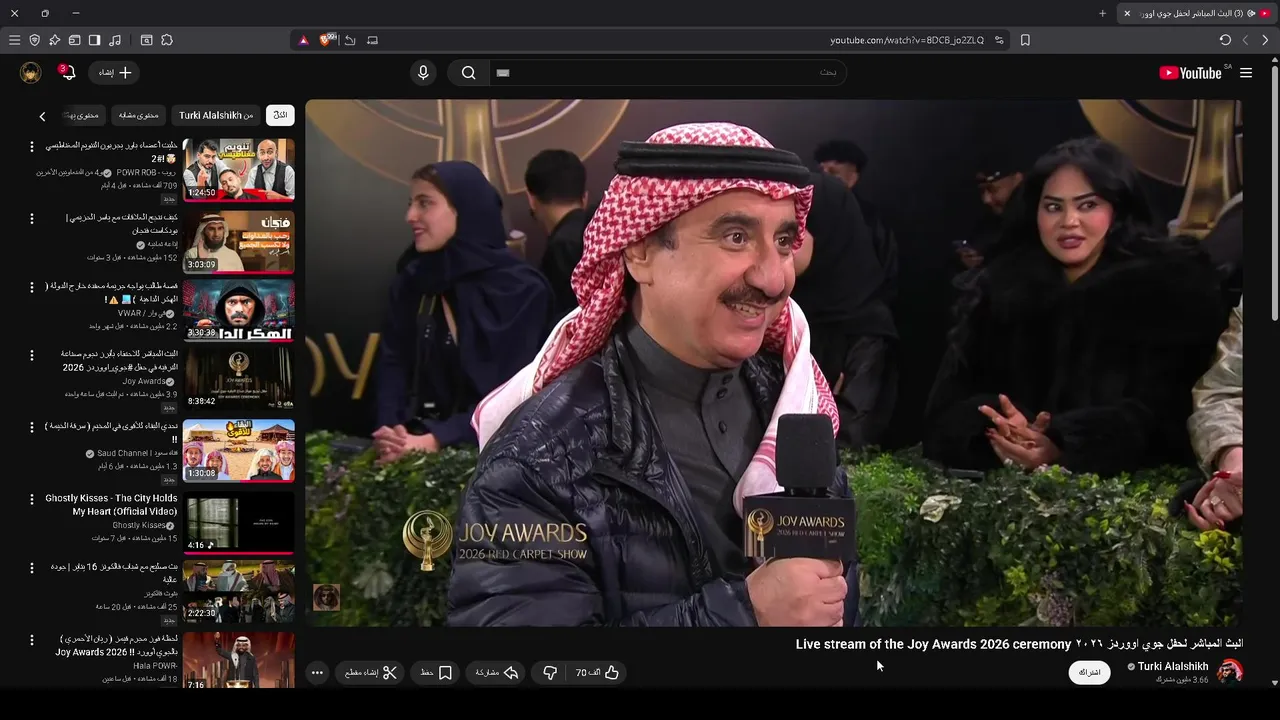Open options for Finjan podcast video
The image size is (1280, 720).
(31, 218)
